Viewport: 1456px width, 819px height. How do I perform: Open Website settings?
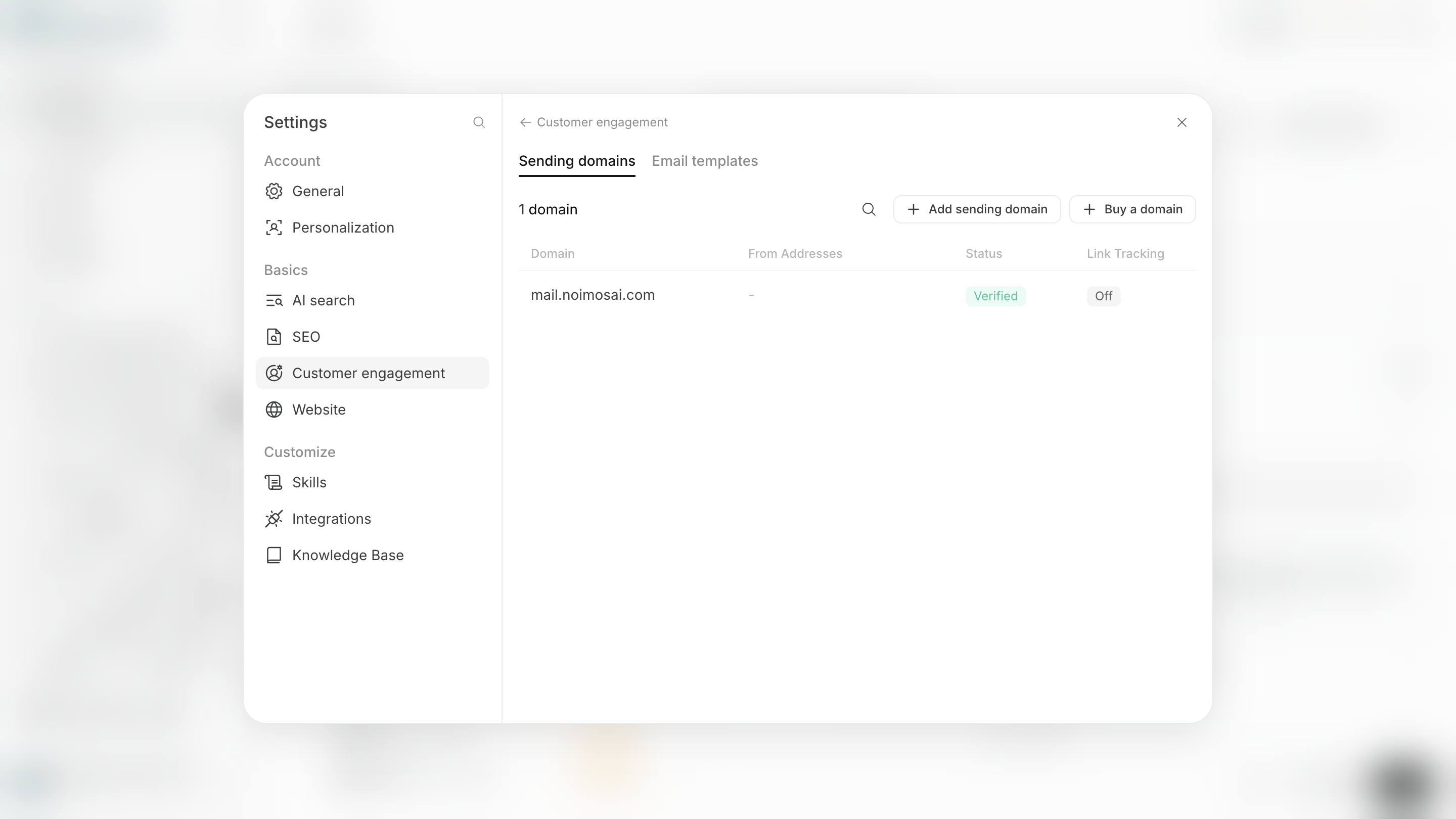(x=373, y=410)
